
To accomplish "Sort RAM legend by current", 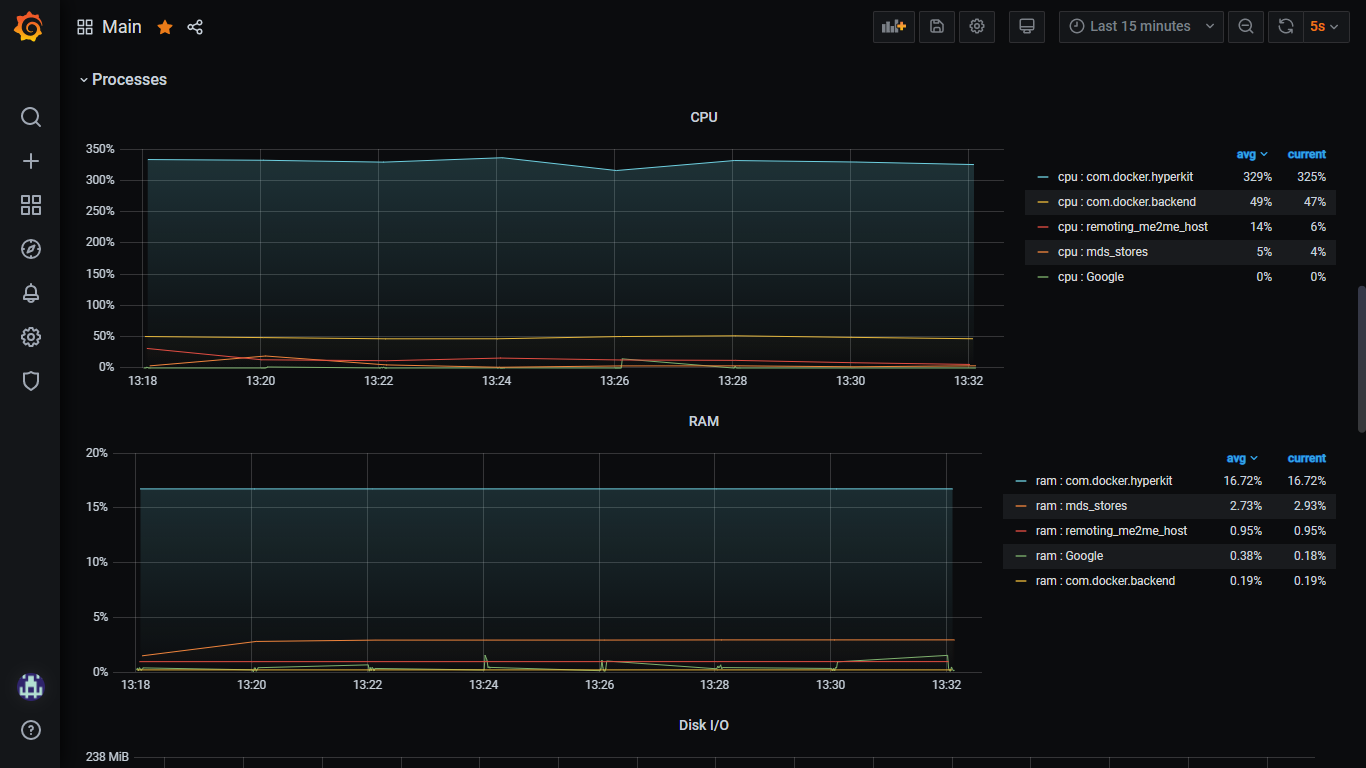I will pos(1306,458).
